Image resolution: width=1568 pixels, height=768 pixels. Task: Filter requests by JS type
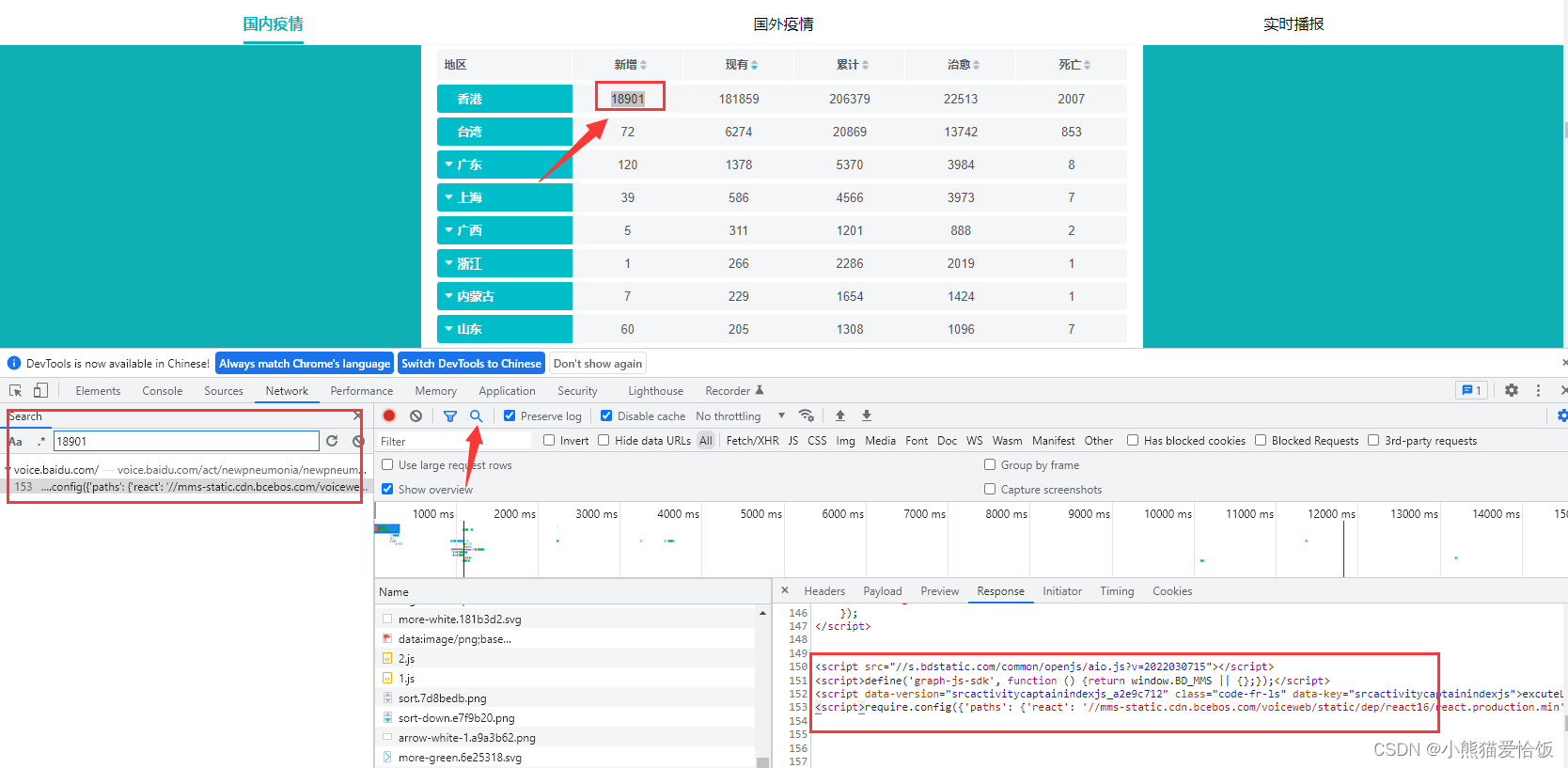pos(792,441)
